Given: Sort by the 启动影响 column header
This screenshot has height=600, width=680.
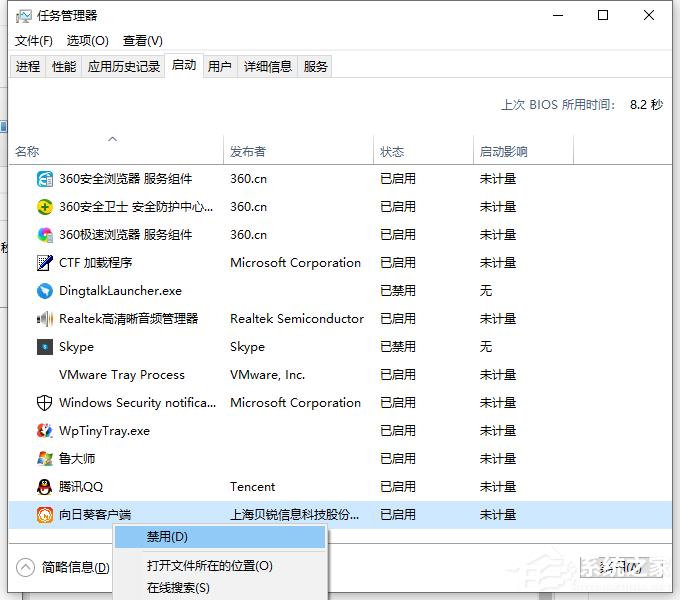Looking at the screenshot, I should click(x=503, y=152).
